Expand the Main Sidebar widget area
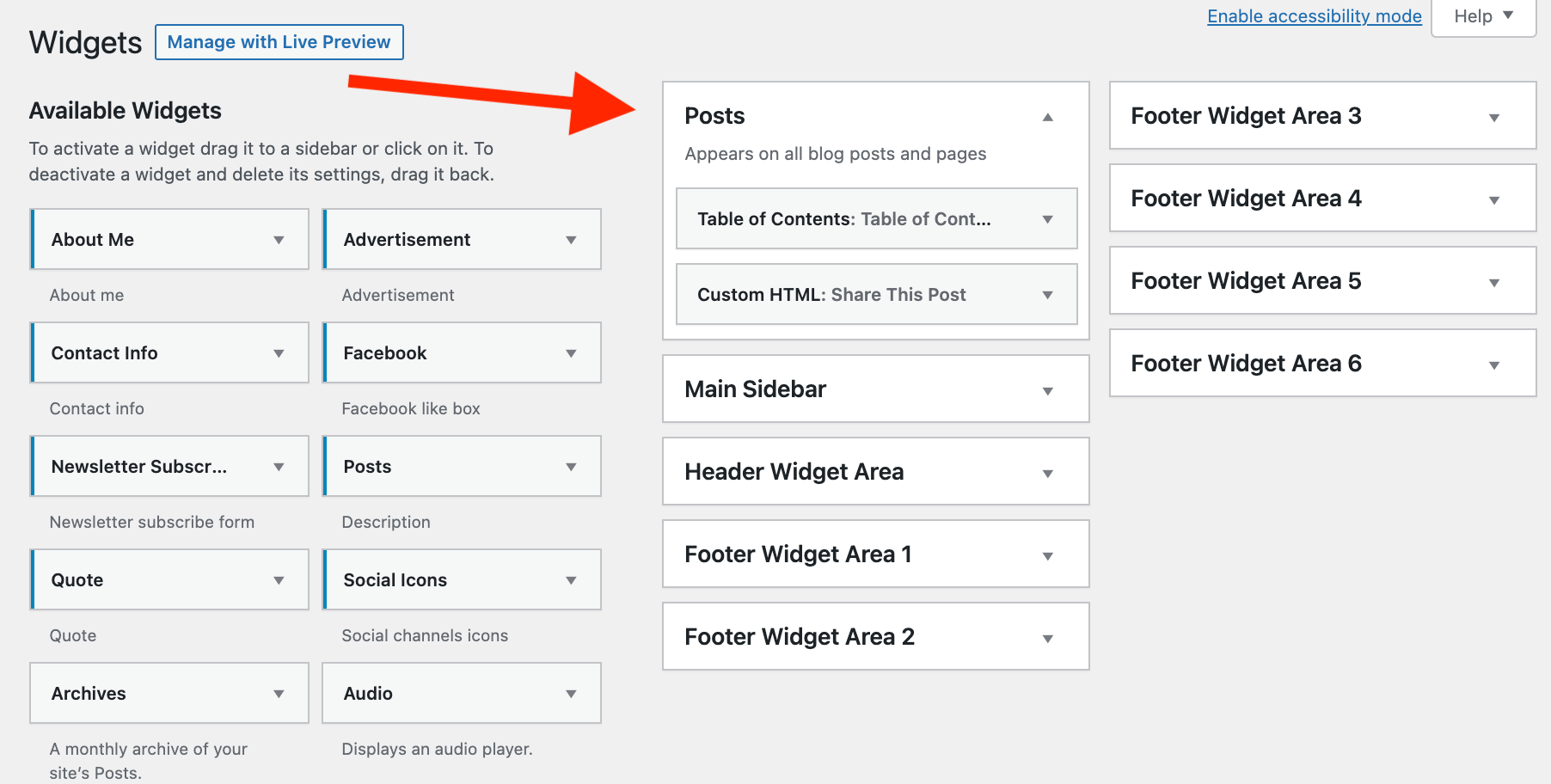The width and height of the screenshot is (1551, 784). pos(1048,389)
